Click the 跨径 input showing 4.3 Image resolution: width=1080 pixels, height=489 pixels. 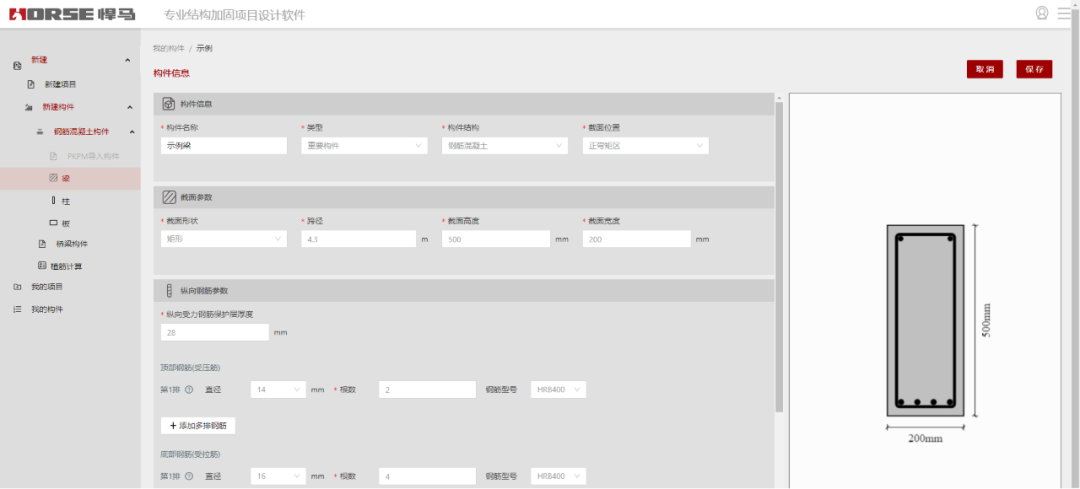tap(358, 239)
